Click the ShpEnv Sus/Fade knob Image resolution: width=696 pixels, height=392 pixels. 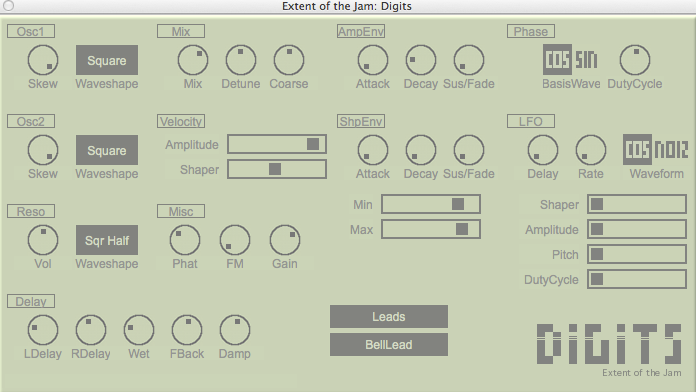tap(469, 150)
